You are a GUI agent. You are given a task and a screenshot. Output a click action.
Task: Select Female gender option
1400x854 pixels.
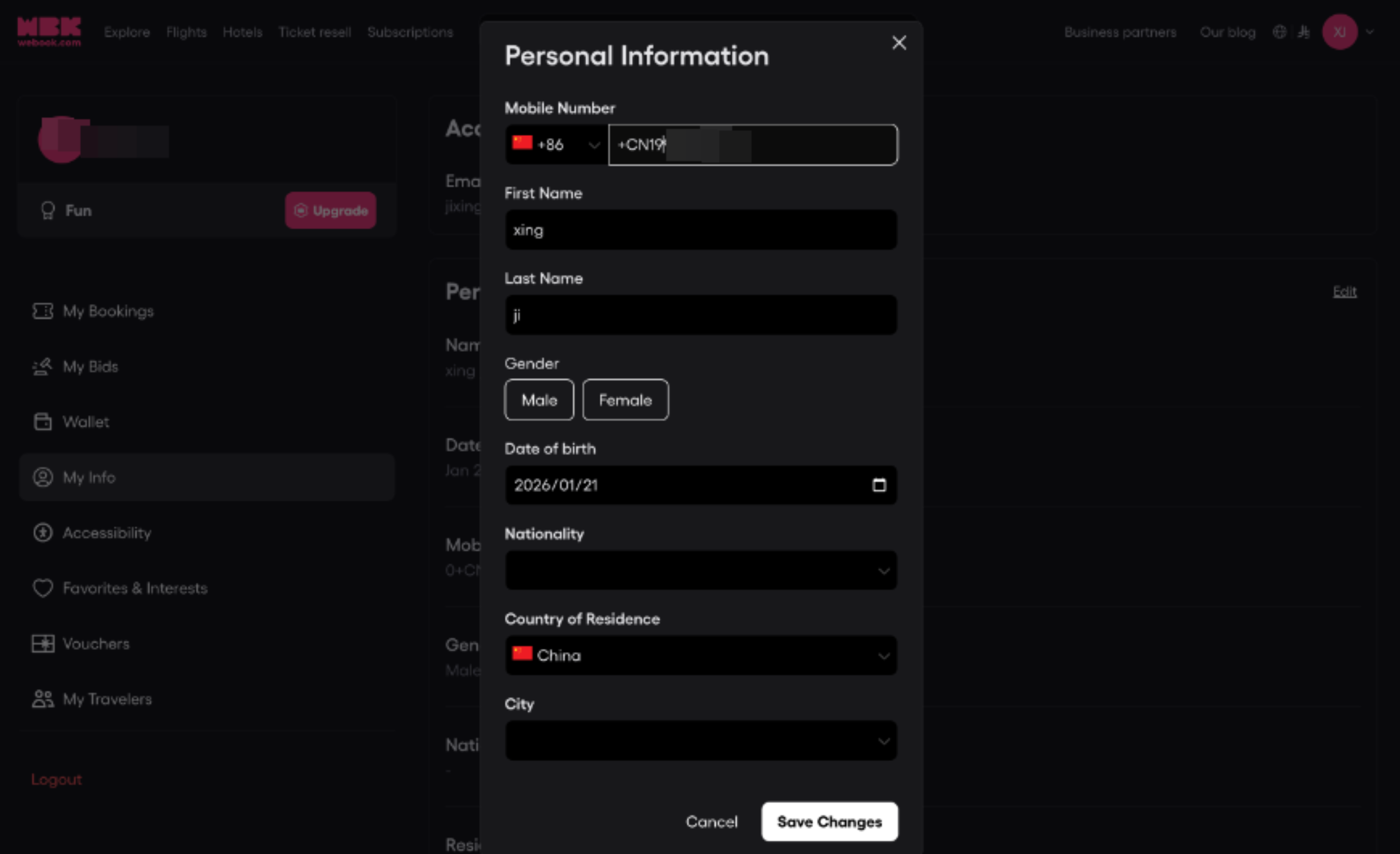[x=625, y=400]
